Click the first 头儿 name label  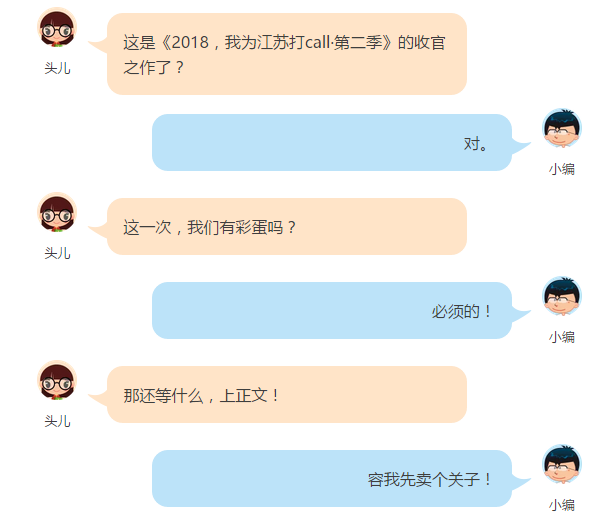57,68
